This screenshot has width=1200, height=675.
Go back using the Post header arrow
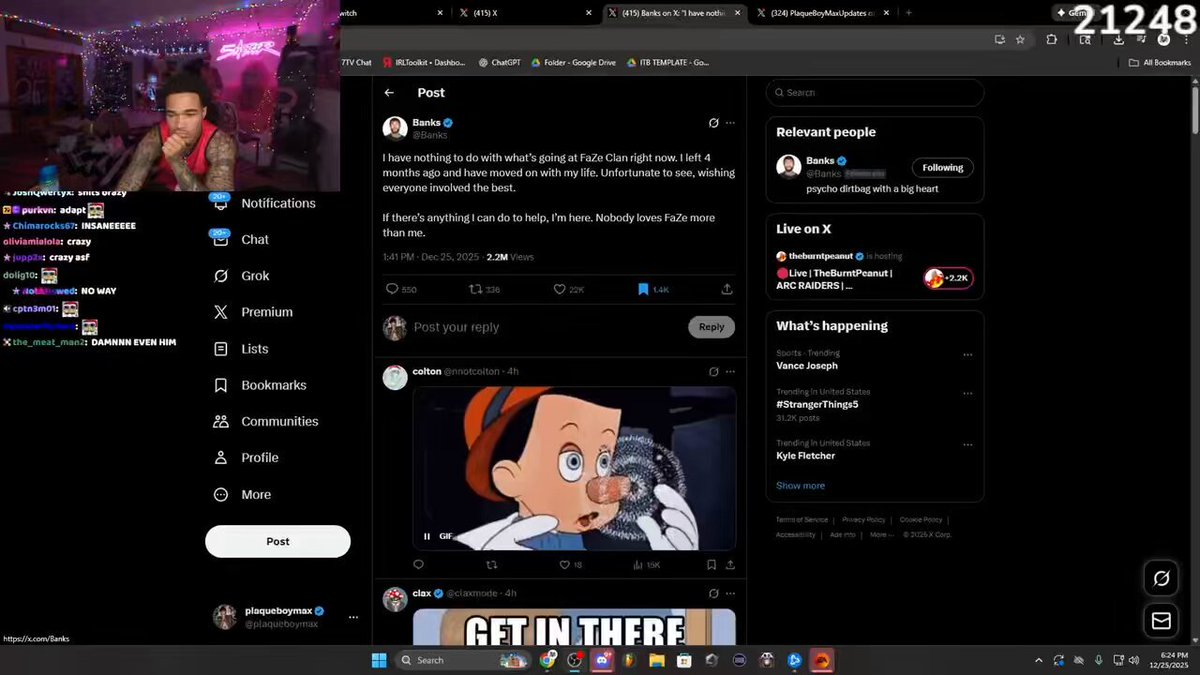coord(389,93)
